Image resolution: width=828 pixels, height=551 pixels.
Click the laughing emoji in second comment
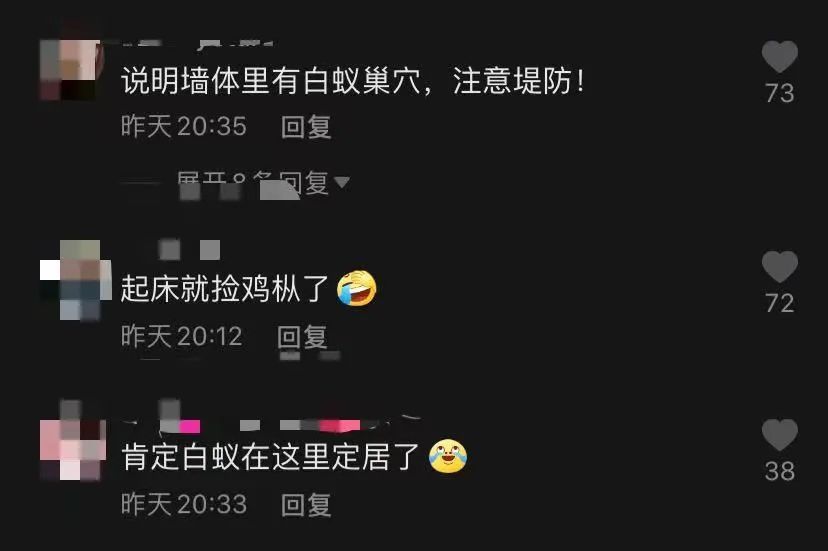point(357,288)
